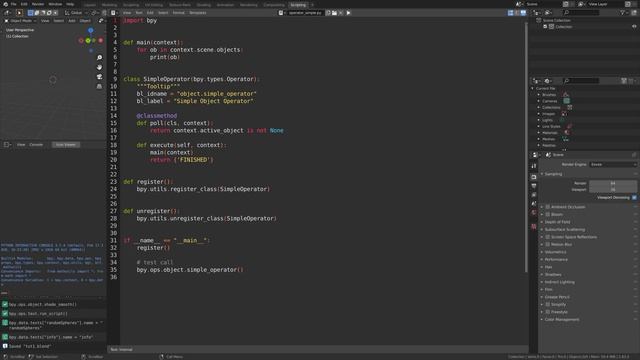This screenshot has height=360, width=640.
Task: Enable the Bloom checkbox
Action: (548, 214)
